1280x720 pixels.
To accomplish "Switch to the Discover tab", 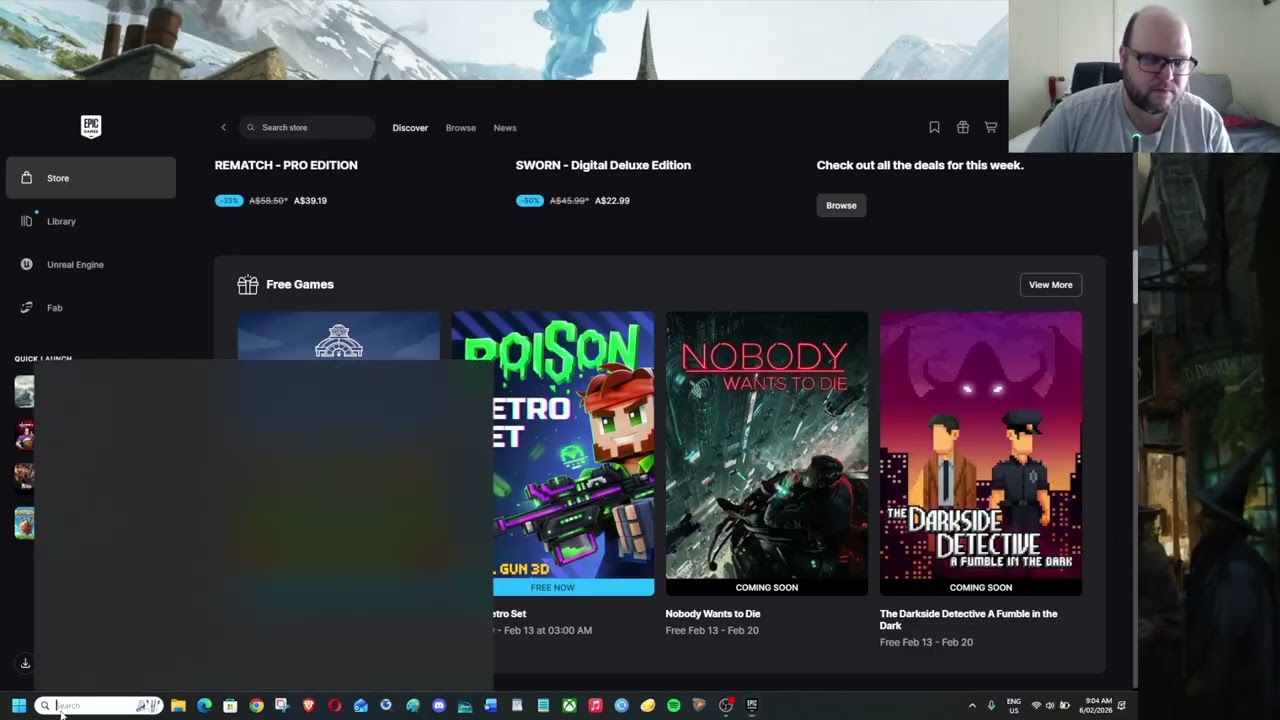I will tap(410, 128).
